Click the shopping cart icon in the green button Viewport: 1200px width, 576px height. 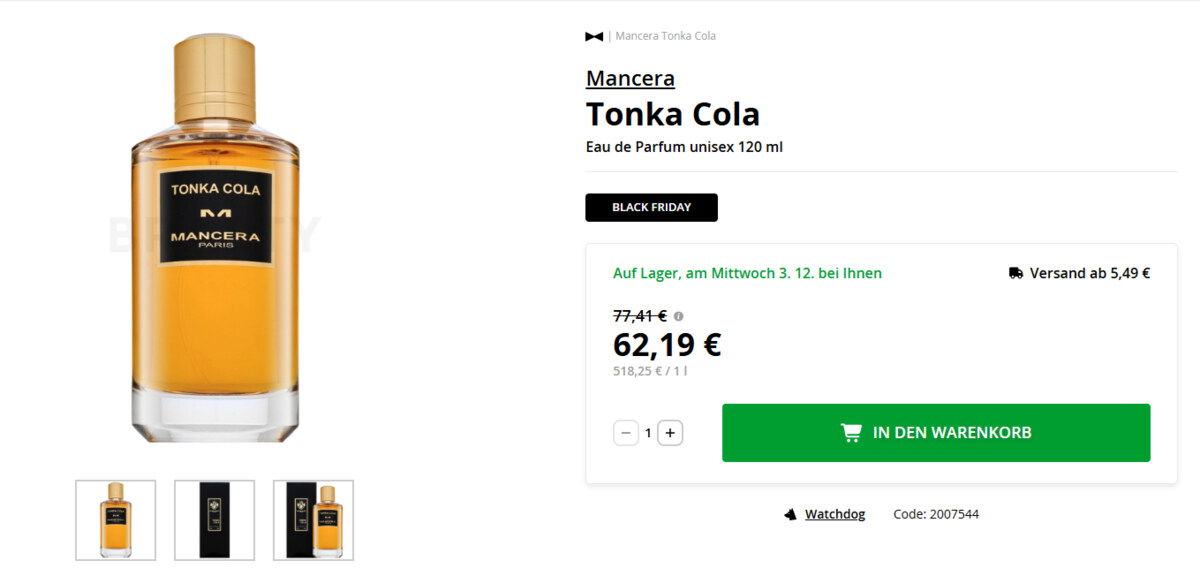(851, 433)
